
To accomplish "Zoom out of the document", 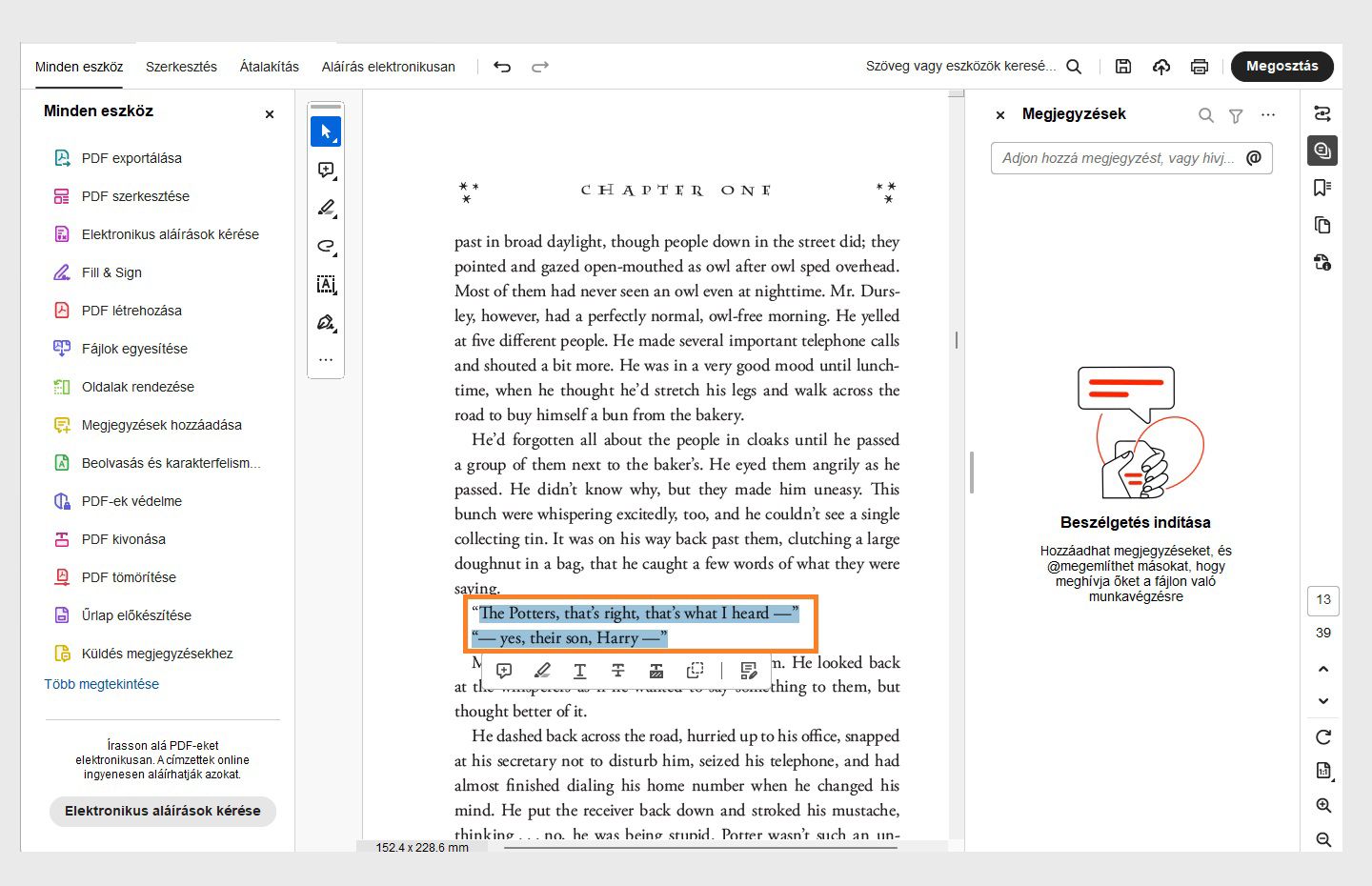I will [1323, 840].
